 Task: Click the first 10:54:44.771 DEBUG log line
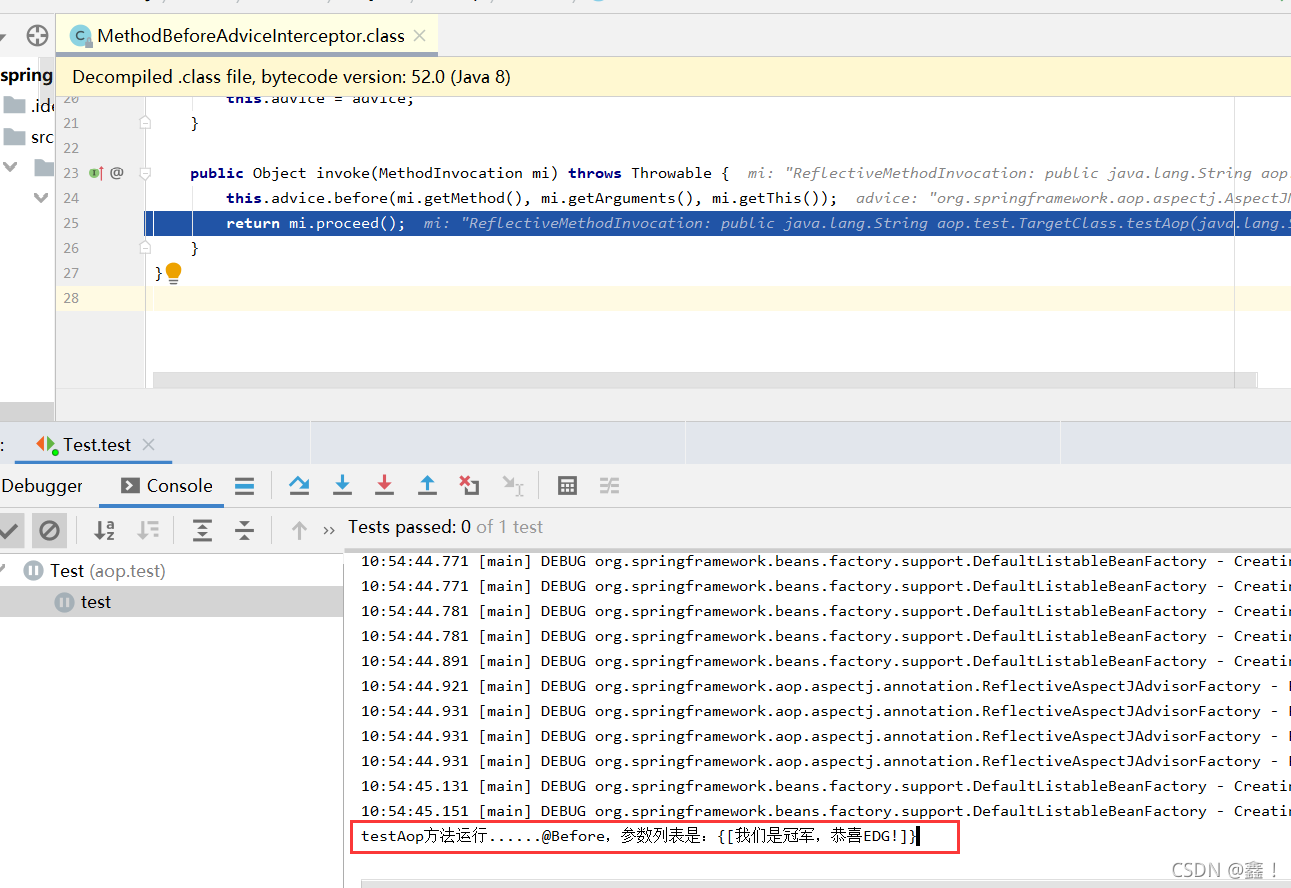tap(825, 561)
